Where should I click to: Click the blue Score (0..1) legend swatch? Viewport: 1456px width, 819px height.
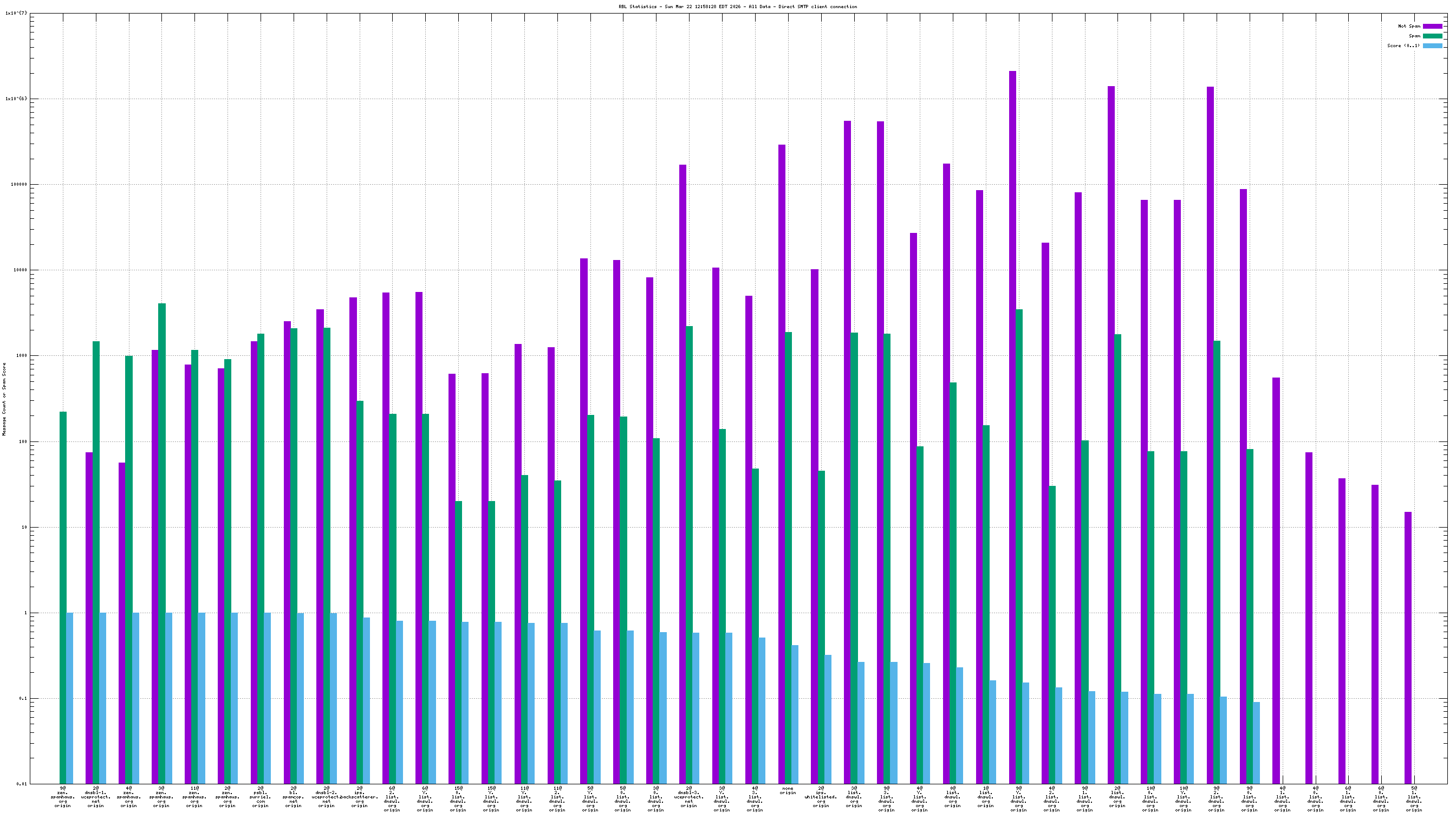pos(1432,46)
